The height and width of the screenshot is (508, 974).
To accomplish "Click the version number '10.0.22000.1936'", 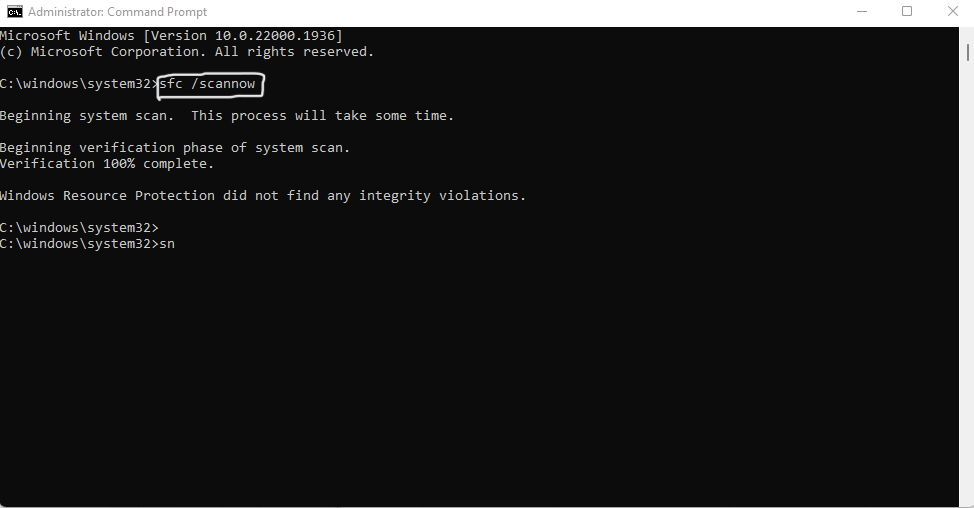I will [x=275, y=36].
